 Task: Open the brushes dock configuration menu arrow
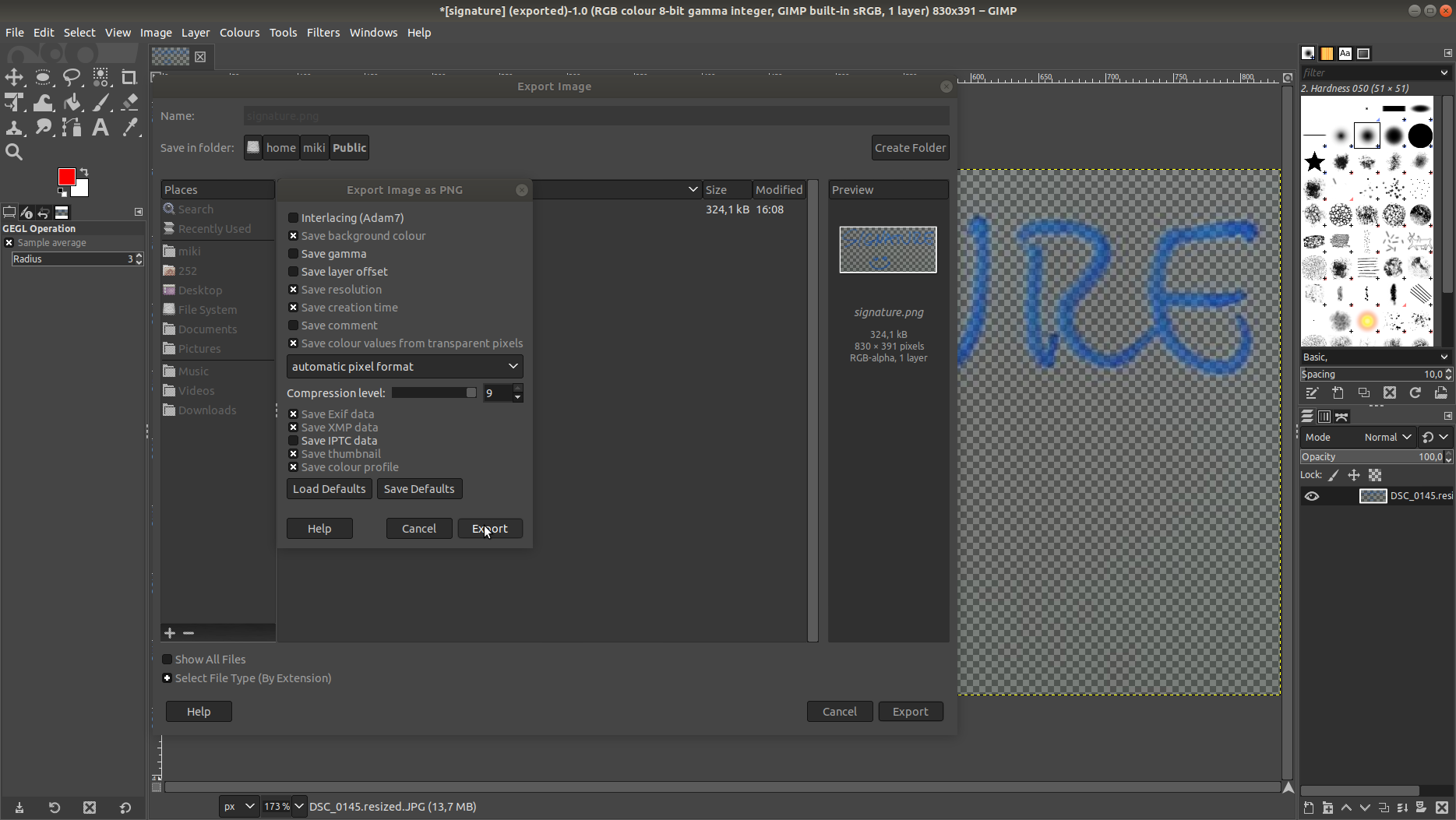click(x=1447, y=54)
